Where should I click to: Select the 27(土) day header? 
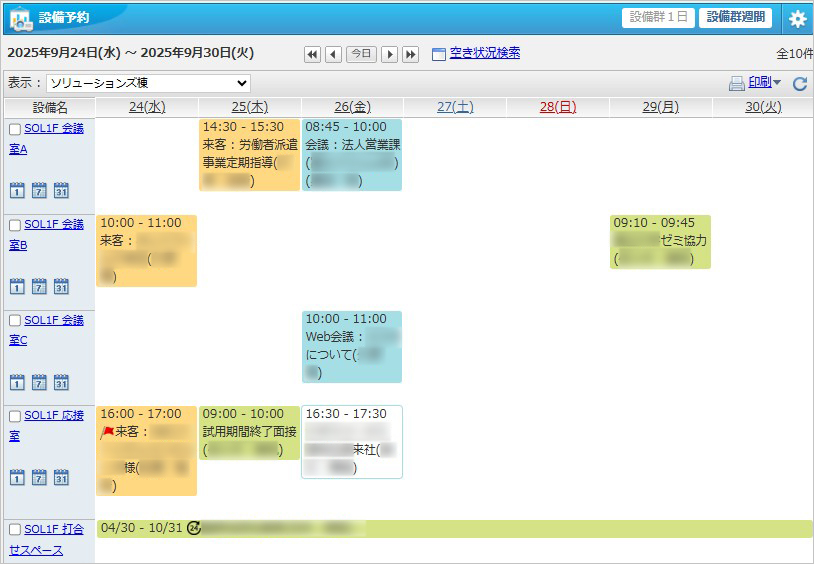455,107
